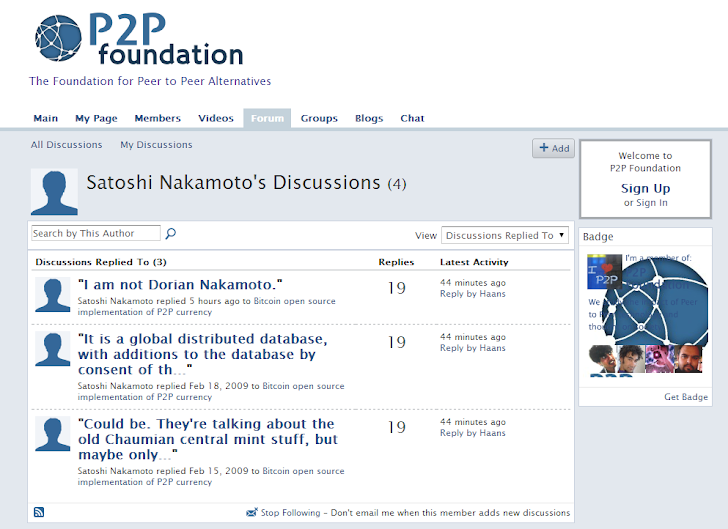Click the envelope icon beside Stop Following

coord(252,513)
